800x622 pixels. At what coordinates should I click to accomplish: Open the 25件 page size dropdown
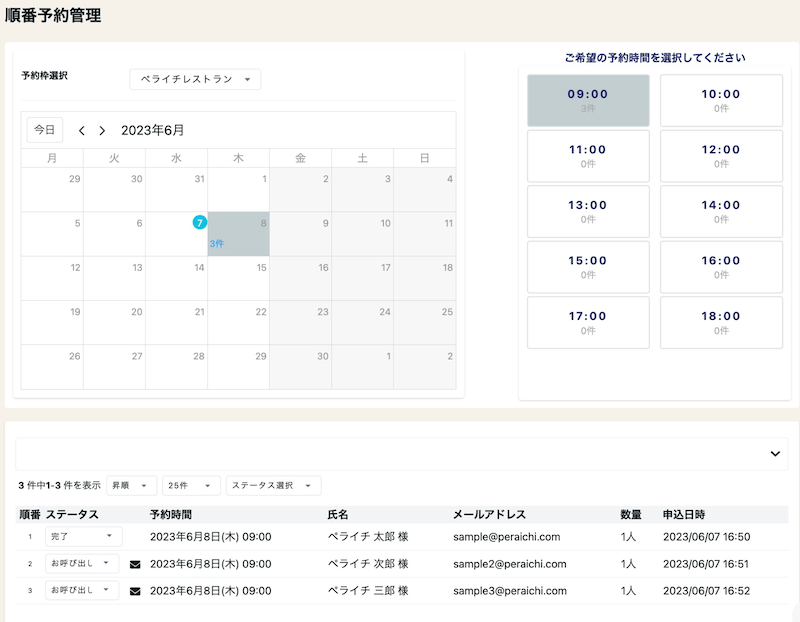pyautogui.click(x=192, y=485)
